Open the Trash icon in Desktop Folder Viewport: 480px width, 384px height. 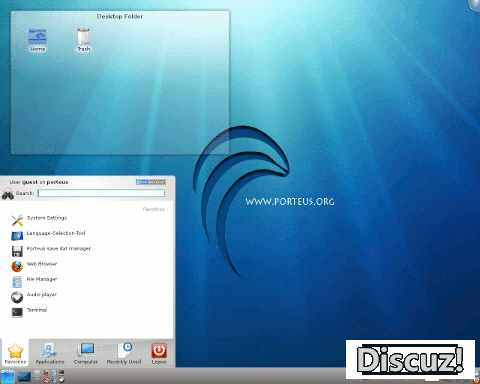tap(83, 40)
